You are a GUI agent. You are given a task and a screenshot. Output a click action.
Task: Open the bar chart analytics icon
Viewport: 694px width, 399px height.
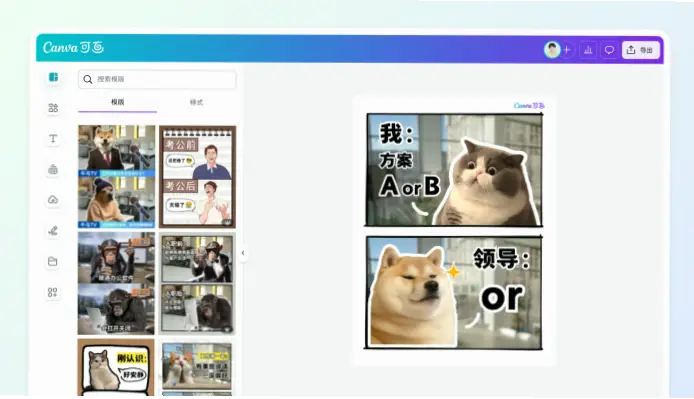(x=588, y=50)
